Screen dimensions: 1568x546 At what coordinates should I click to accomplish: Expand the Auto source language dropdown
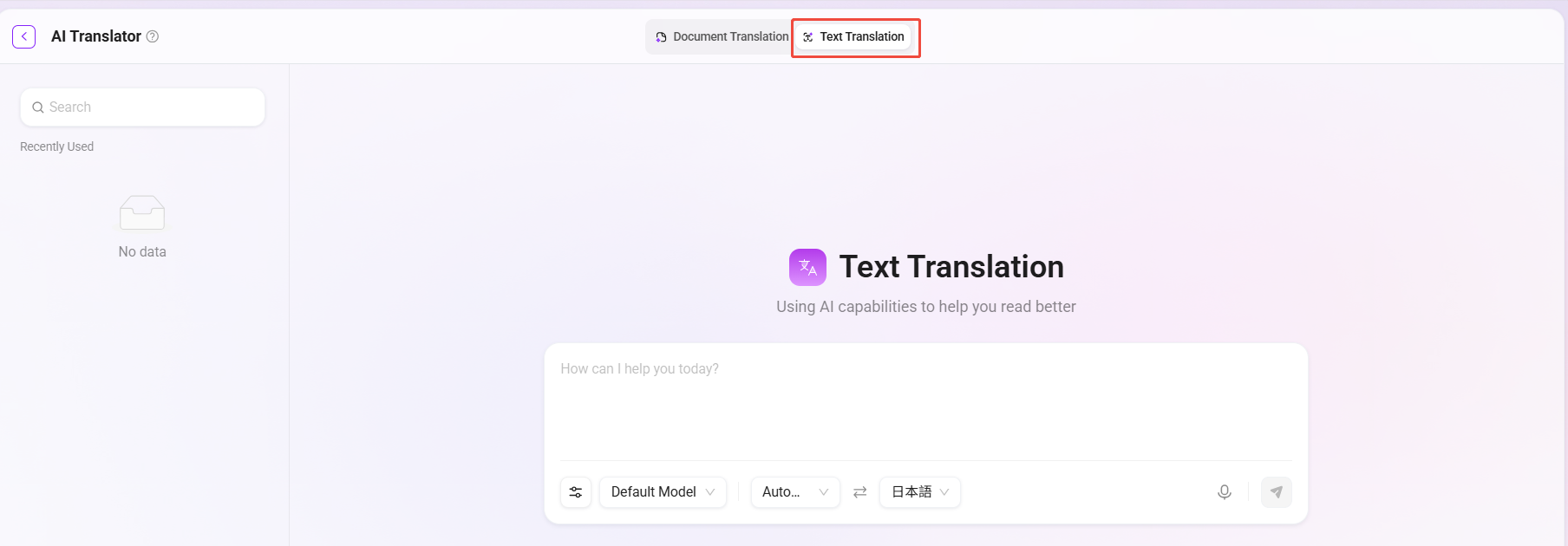coord(795,492)
